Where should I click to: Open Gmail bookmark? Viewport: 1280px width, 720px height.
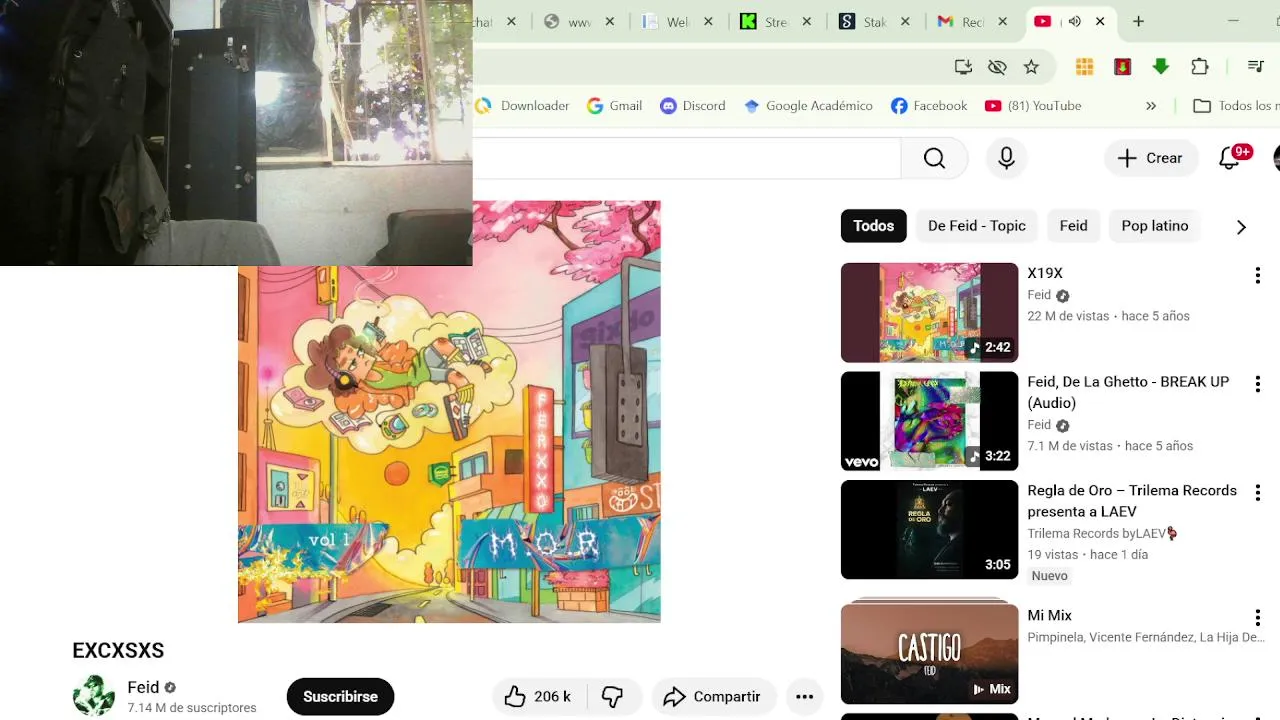pos(614,106)
